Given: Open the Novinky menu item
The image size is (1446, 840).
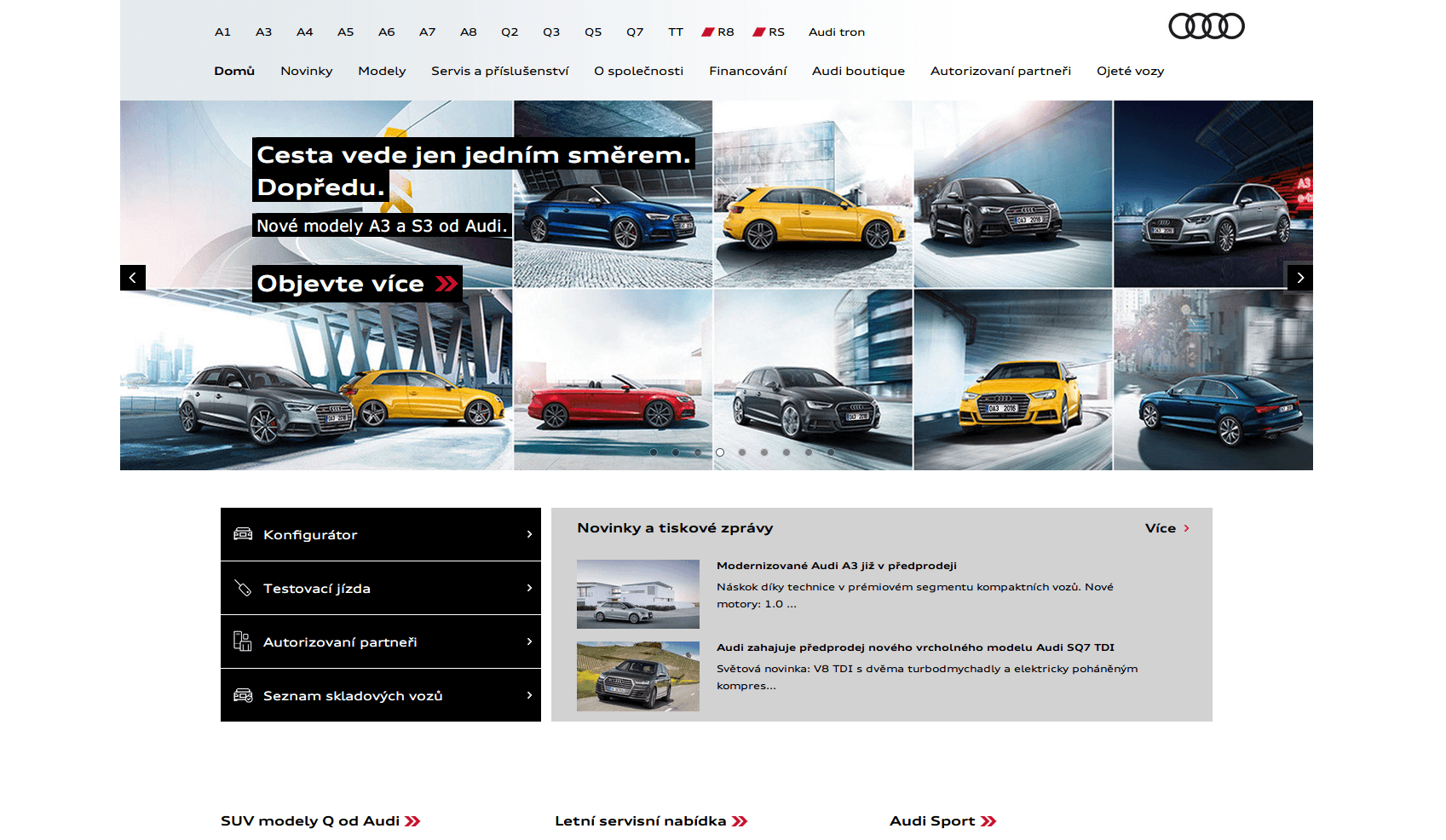Looking at the screenshot, I should [307, 71].
